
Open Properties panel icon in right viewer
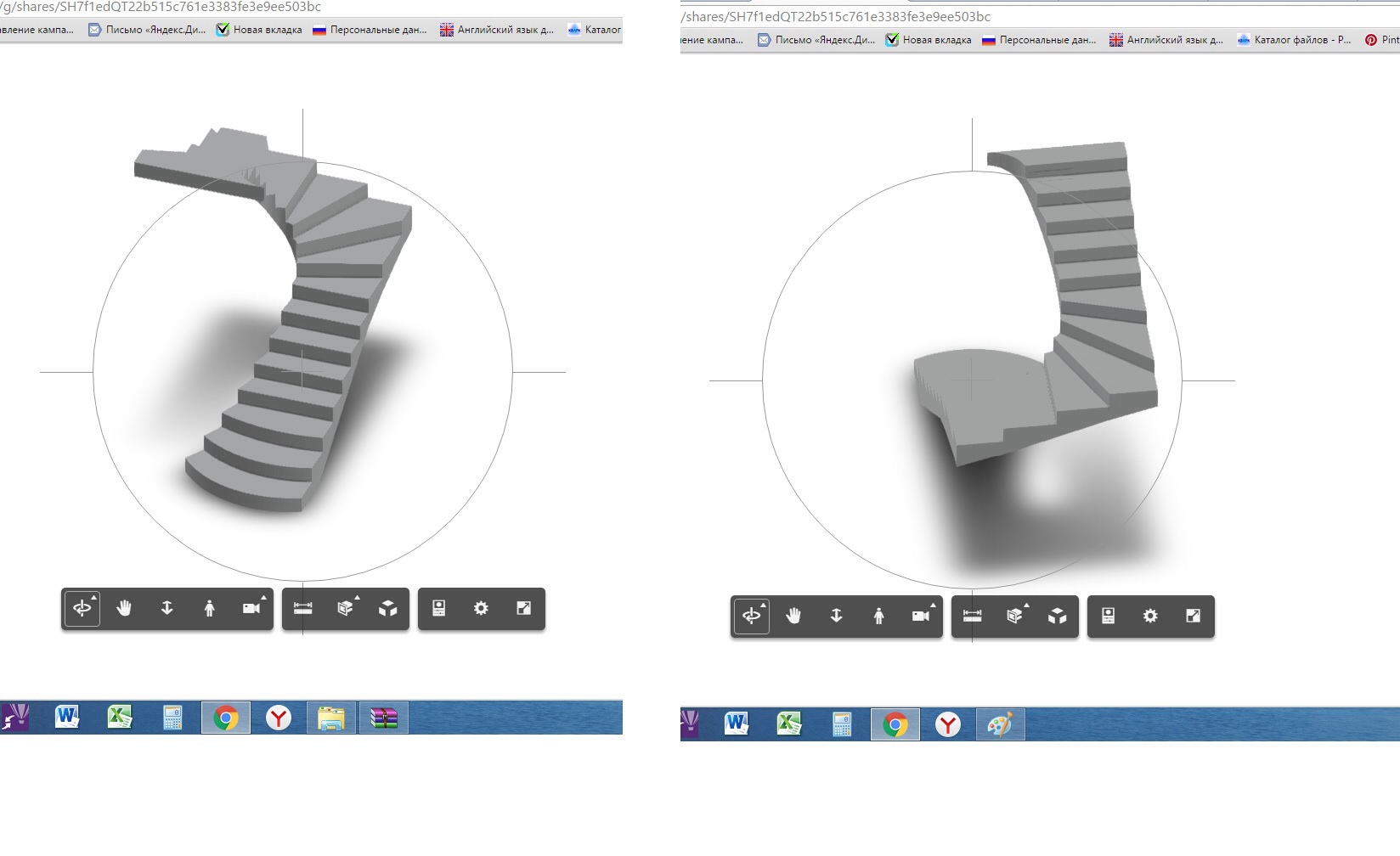[x=1108, y=616]
